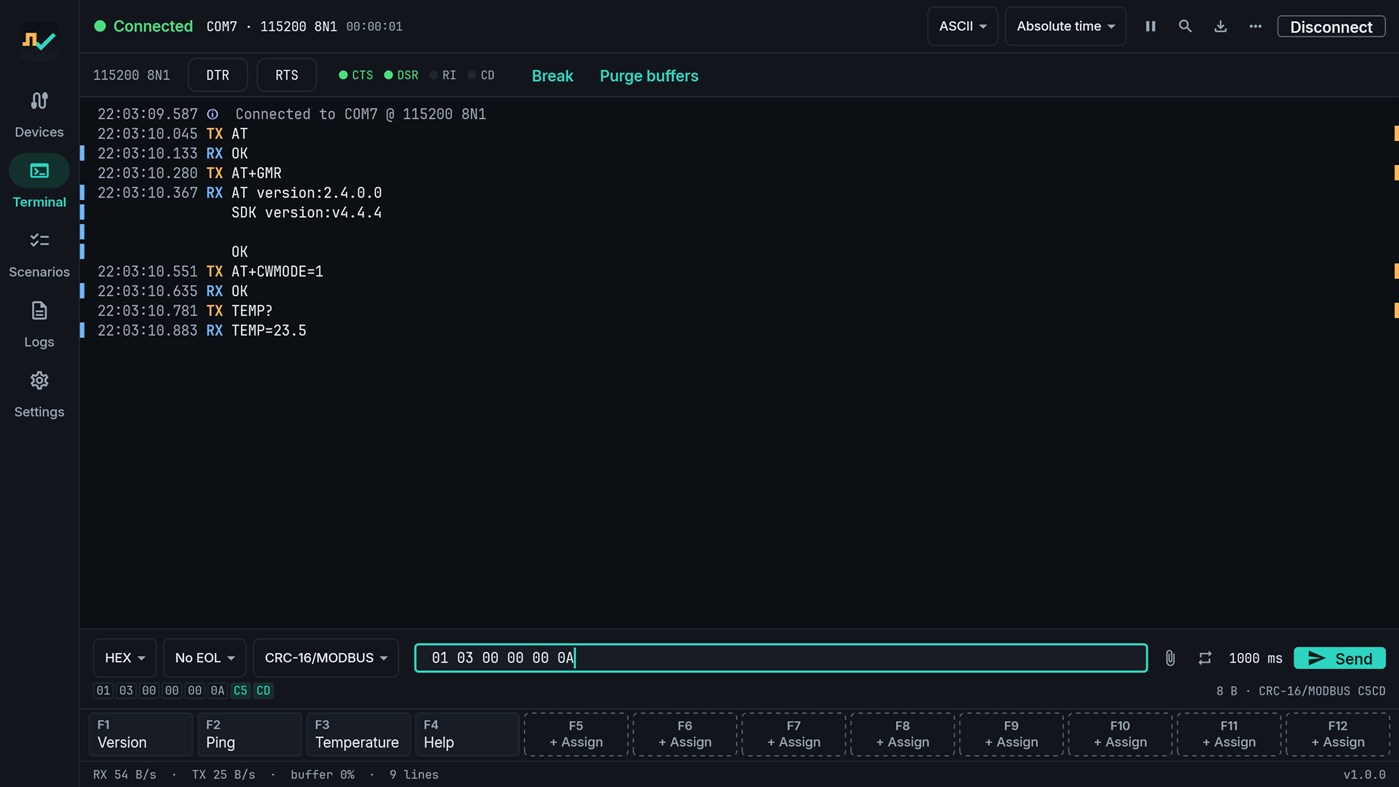Run the F2 Ping macro
Image resolution: width=1399 pixels, height=787 pixels.
(249, 734)
